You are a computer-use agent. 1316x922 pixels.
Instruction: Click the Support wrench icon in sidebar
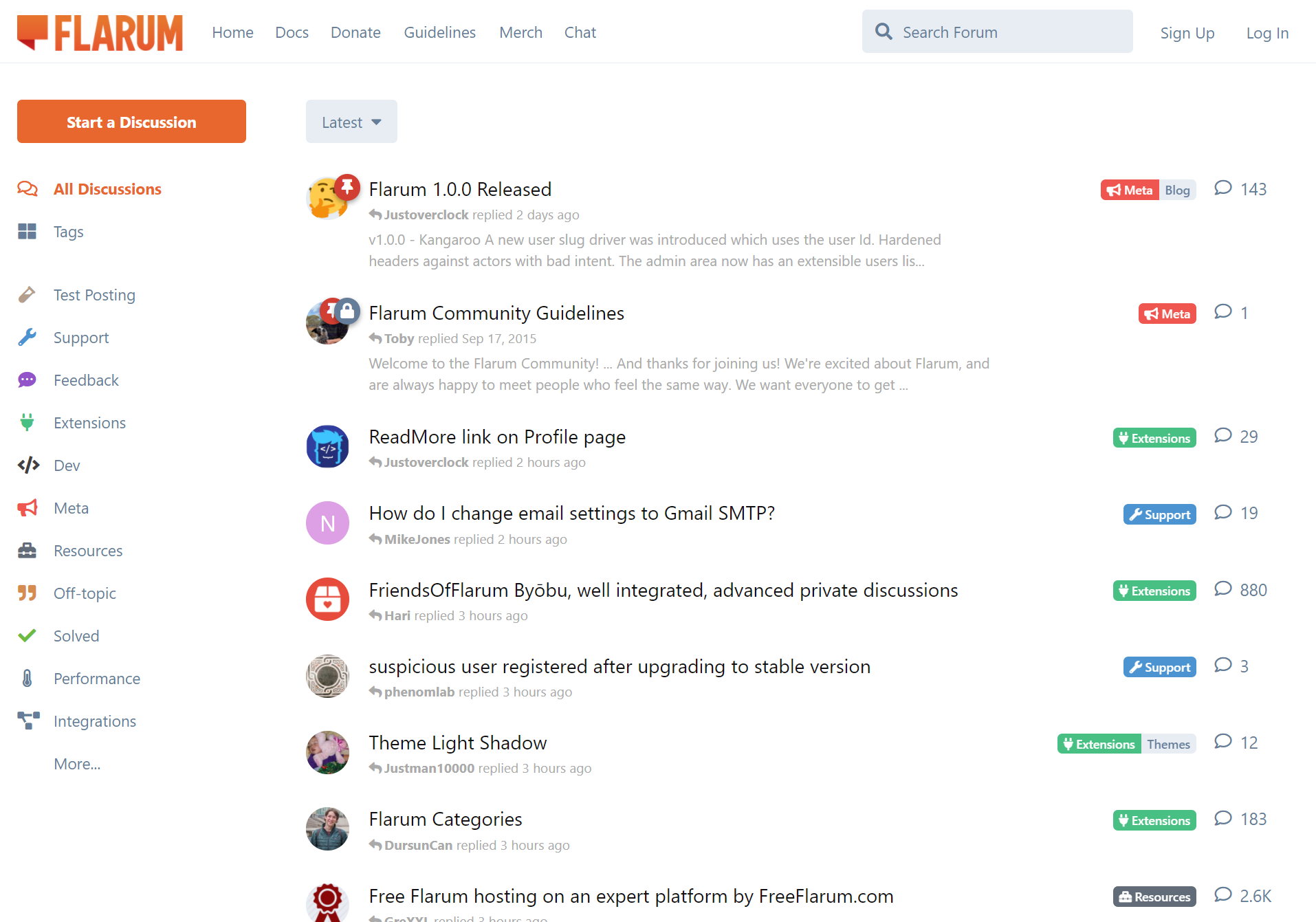(x=28, y=337)
